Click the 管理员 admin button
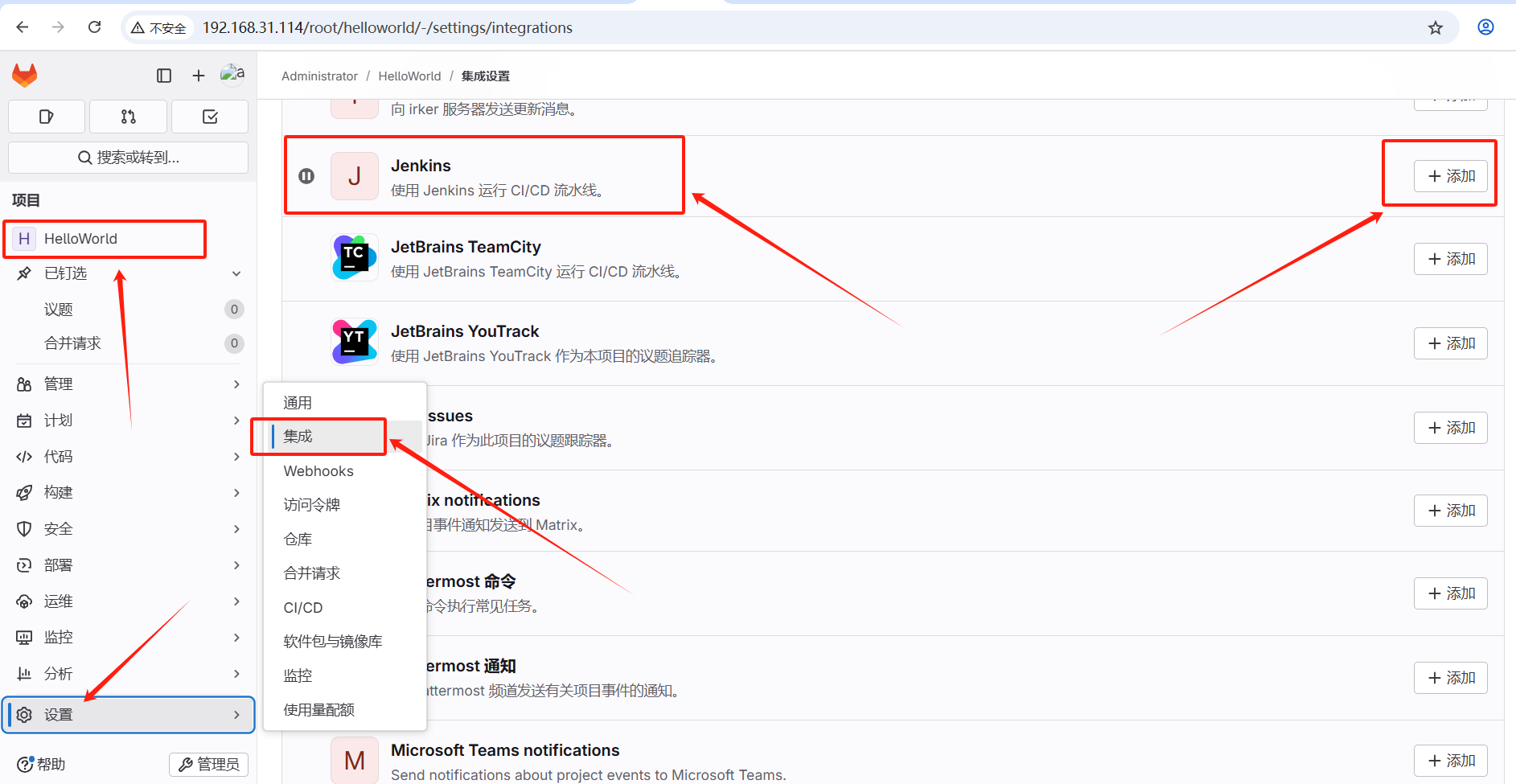Image resolution: width=1516 pixels, height=784 pixels. pyautogui.click(x=208, y=764)
